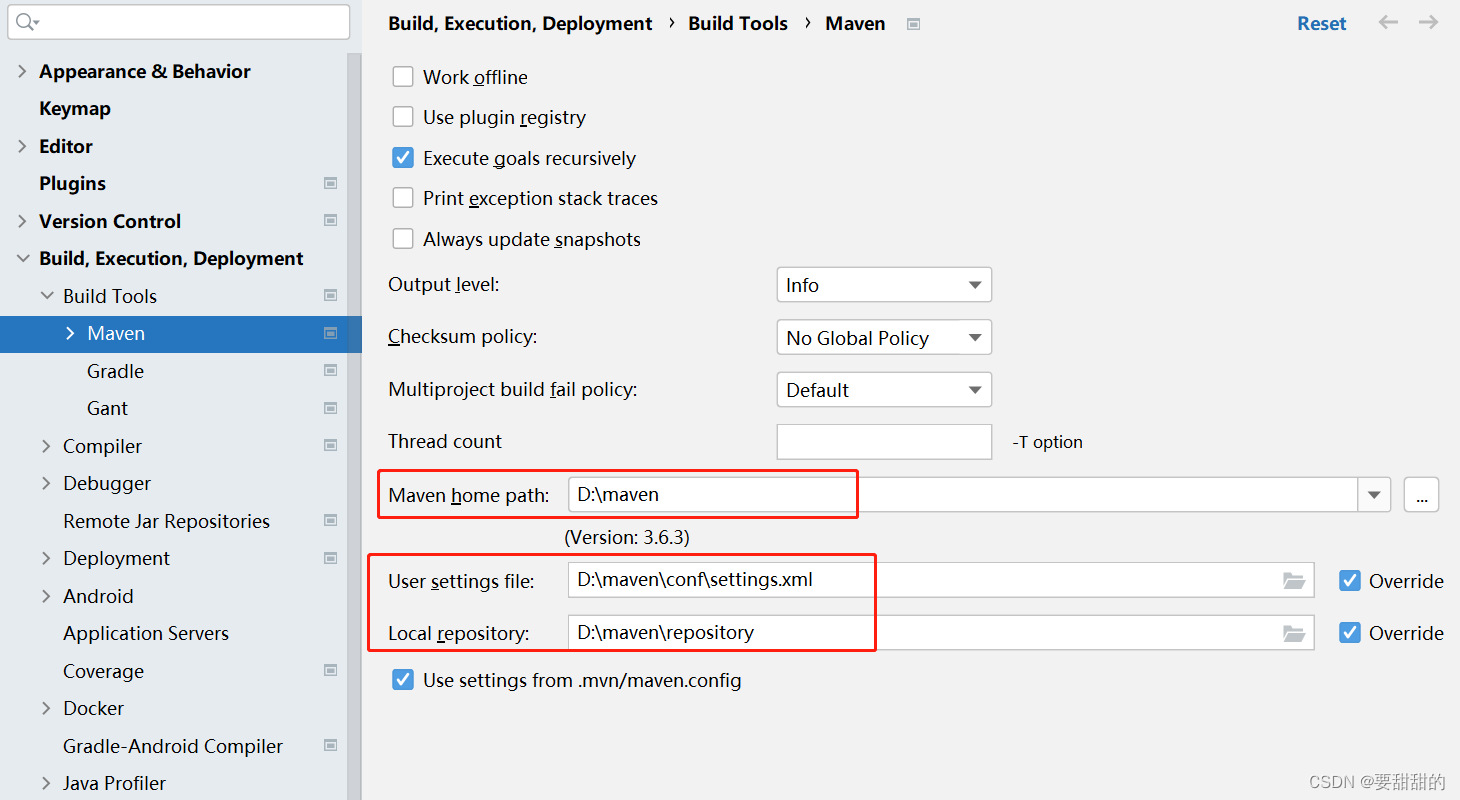Click the magnifier icon in the search field

(x=26, y=21)
